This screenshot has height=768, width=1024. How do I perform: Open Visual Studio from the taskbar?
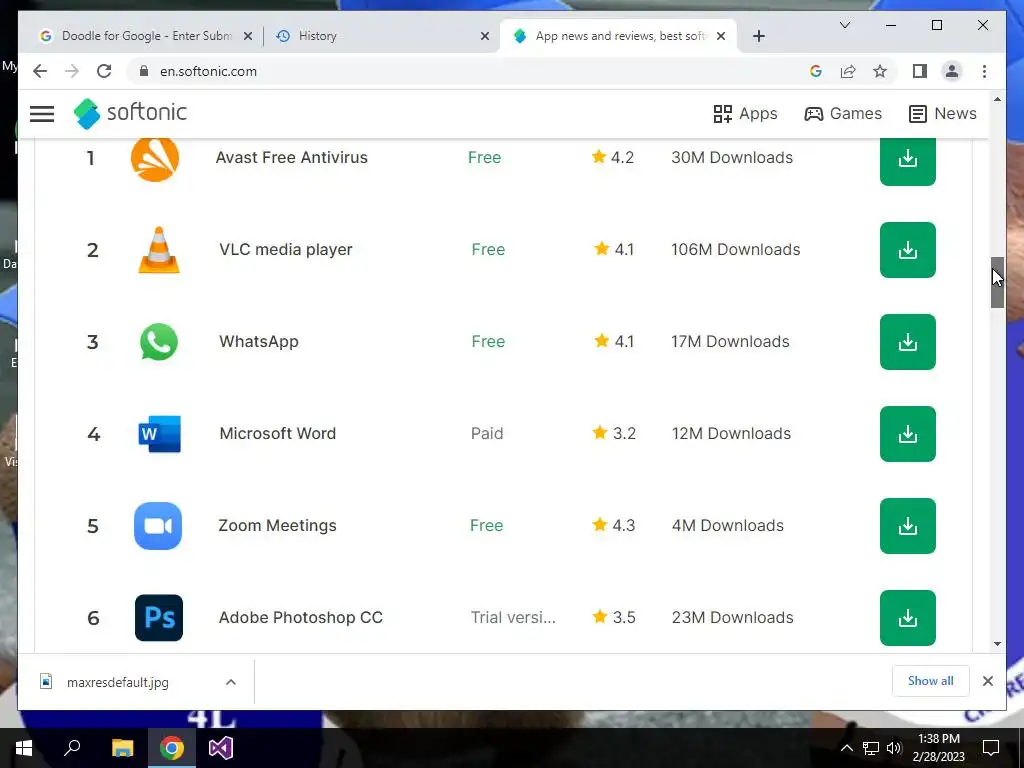coord(221,748)
